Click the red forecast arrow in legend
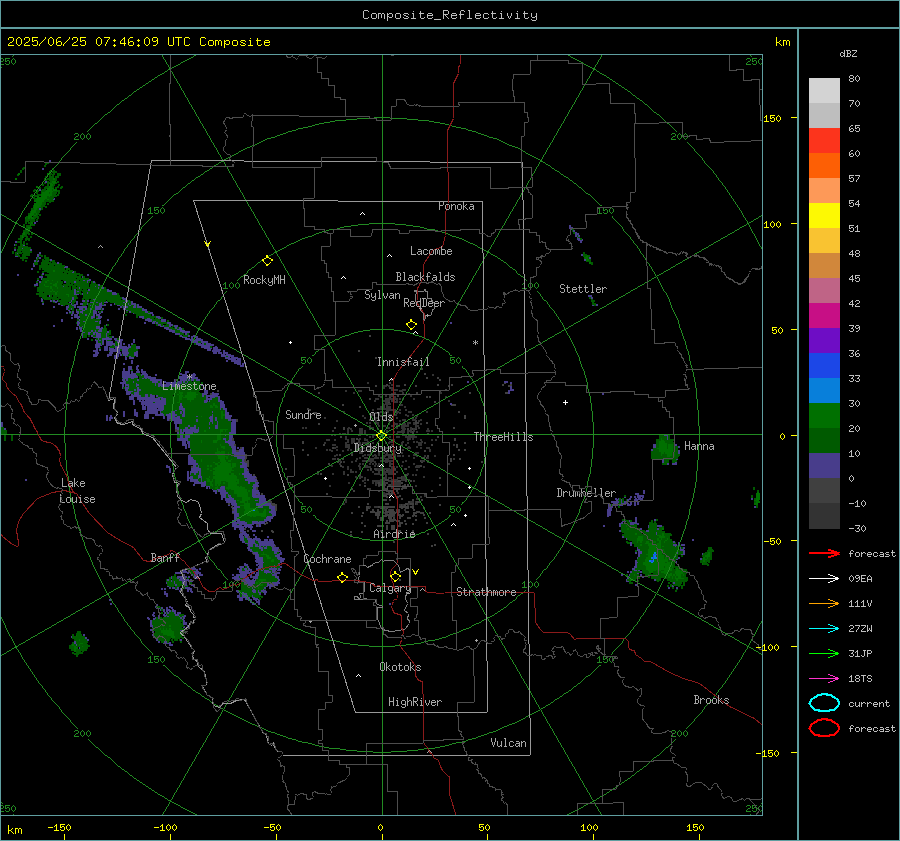900x841 pixels. coord(824,553)
